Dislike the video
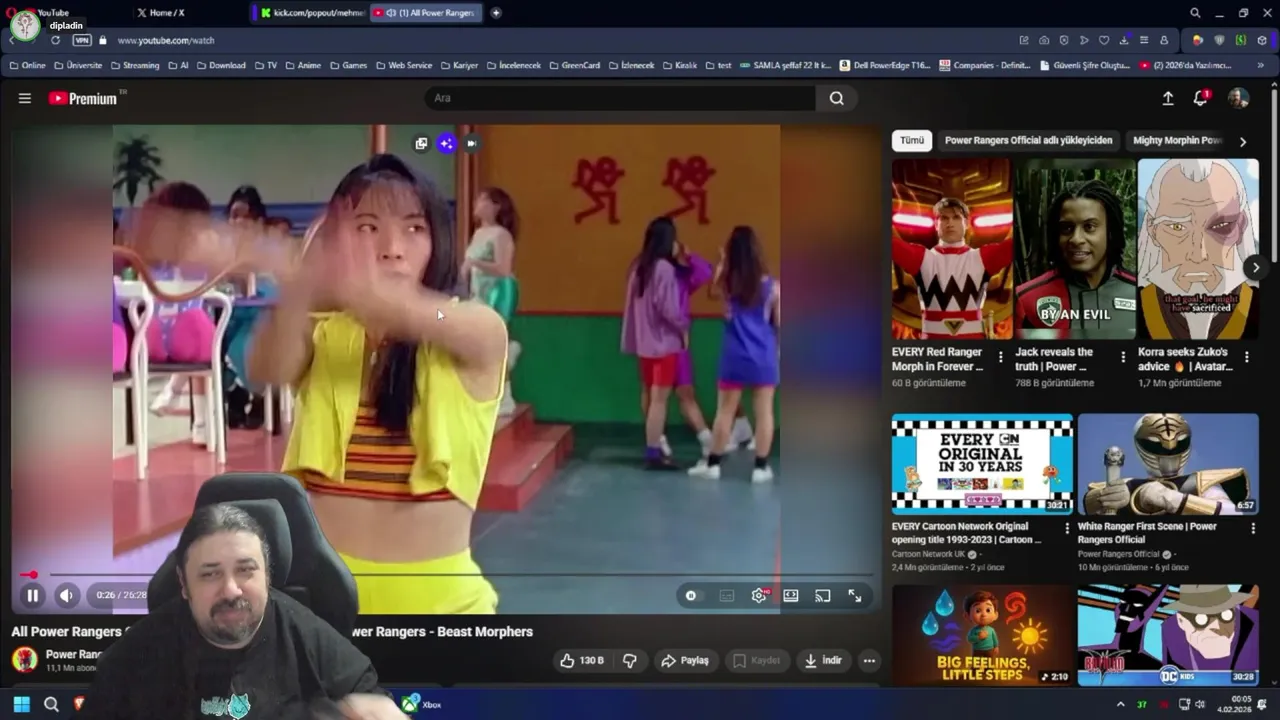Viewport: 1280px width, 720px height. [x=630, y=660]
